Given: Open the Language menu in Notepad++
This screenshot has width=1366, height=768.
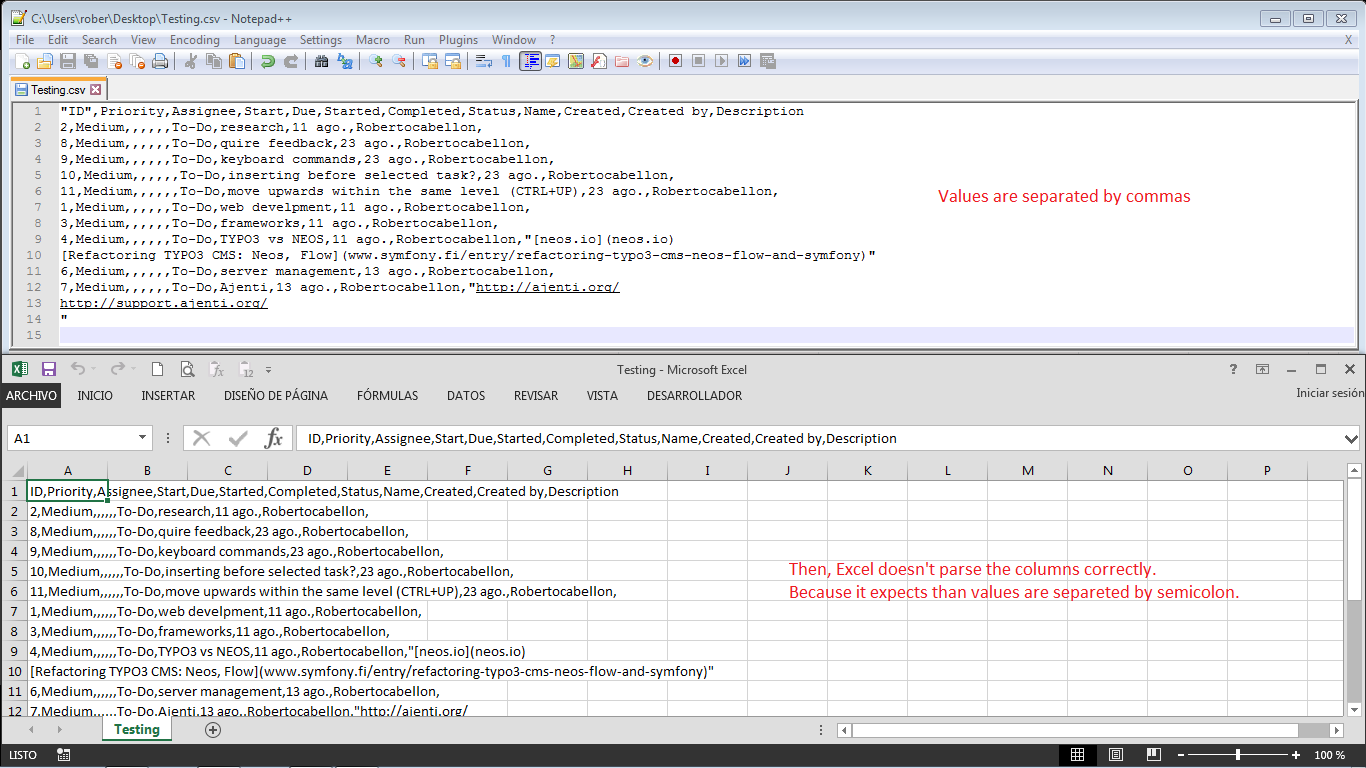Looking at the screenshot, I should (x=260, y=40).
